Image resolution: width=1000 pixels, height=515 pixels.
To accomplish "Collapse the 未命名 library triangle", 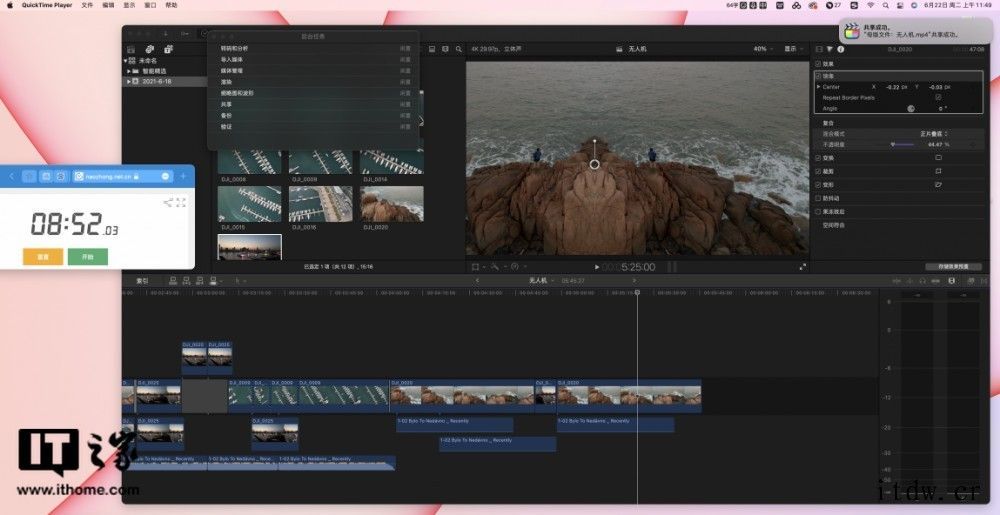I will (x=126, y=61).
